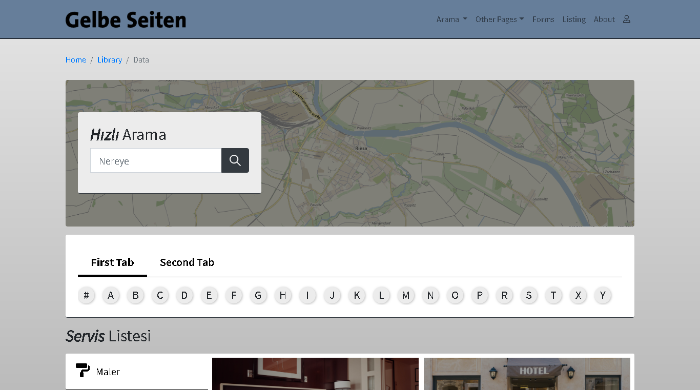Open the About nav link
Image resolution: width=700 pixels, height=390 pixels.
tap(604, 19)
